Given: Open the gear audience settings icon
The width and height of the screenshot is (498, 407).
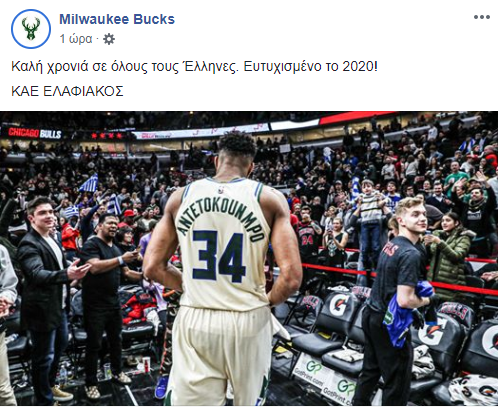Looking at the screenshot, I should [x=109, y=39].
